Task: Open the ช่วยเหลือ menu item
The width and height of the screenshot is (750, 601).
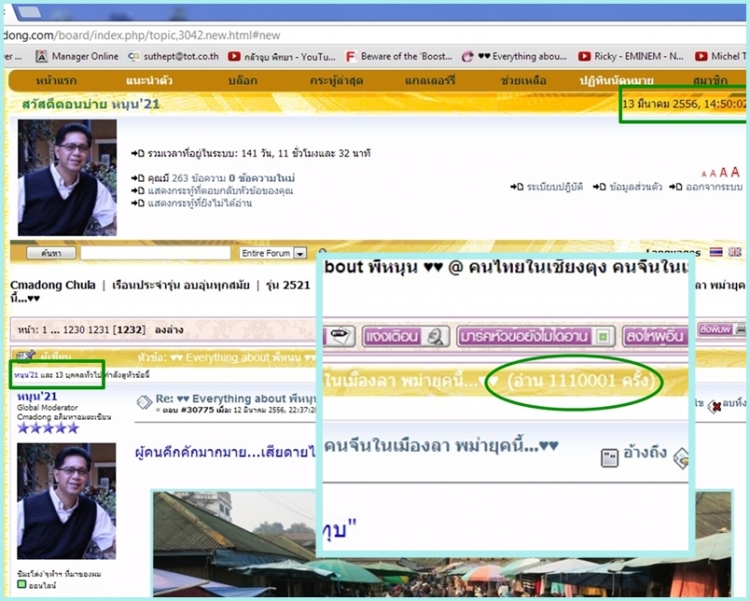Action: point(523,81)
